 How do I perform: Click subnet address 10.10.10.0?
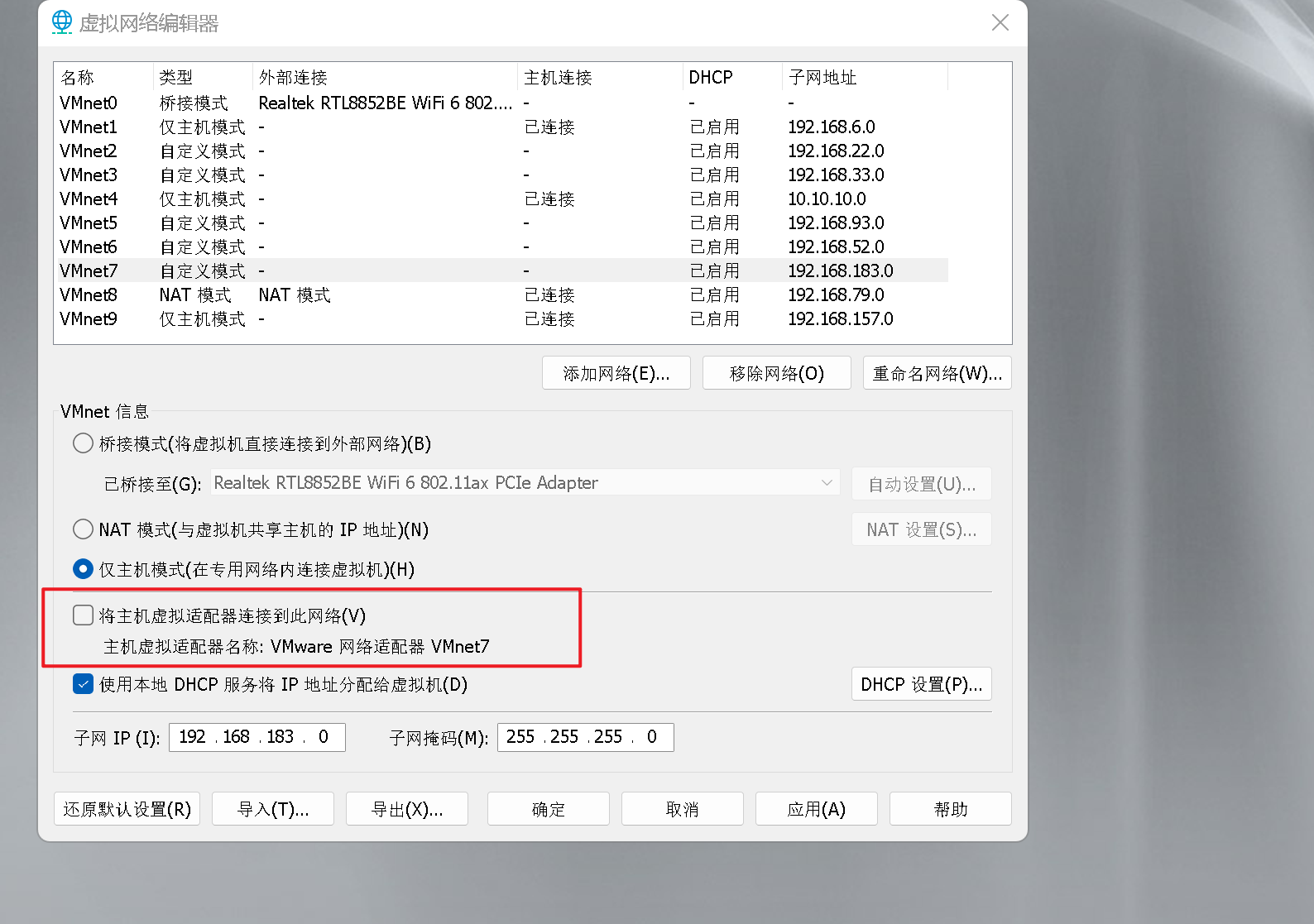[827, 199]
